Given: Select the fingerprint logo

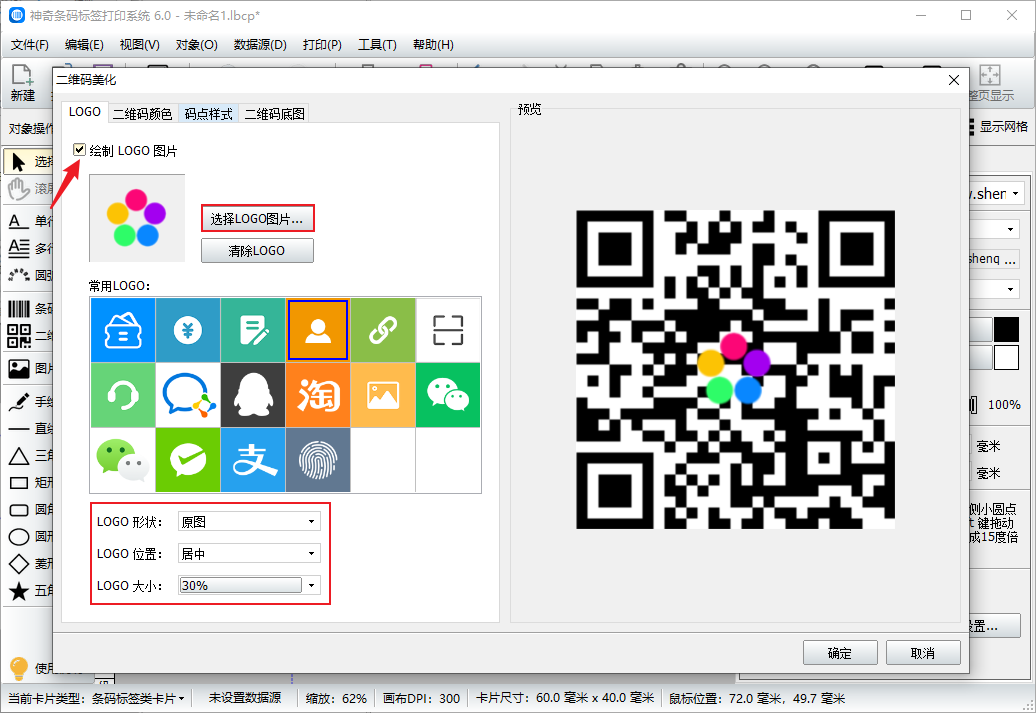Looking at the screenshot, I should tap(318, 460).
